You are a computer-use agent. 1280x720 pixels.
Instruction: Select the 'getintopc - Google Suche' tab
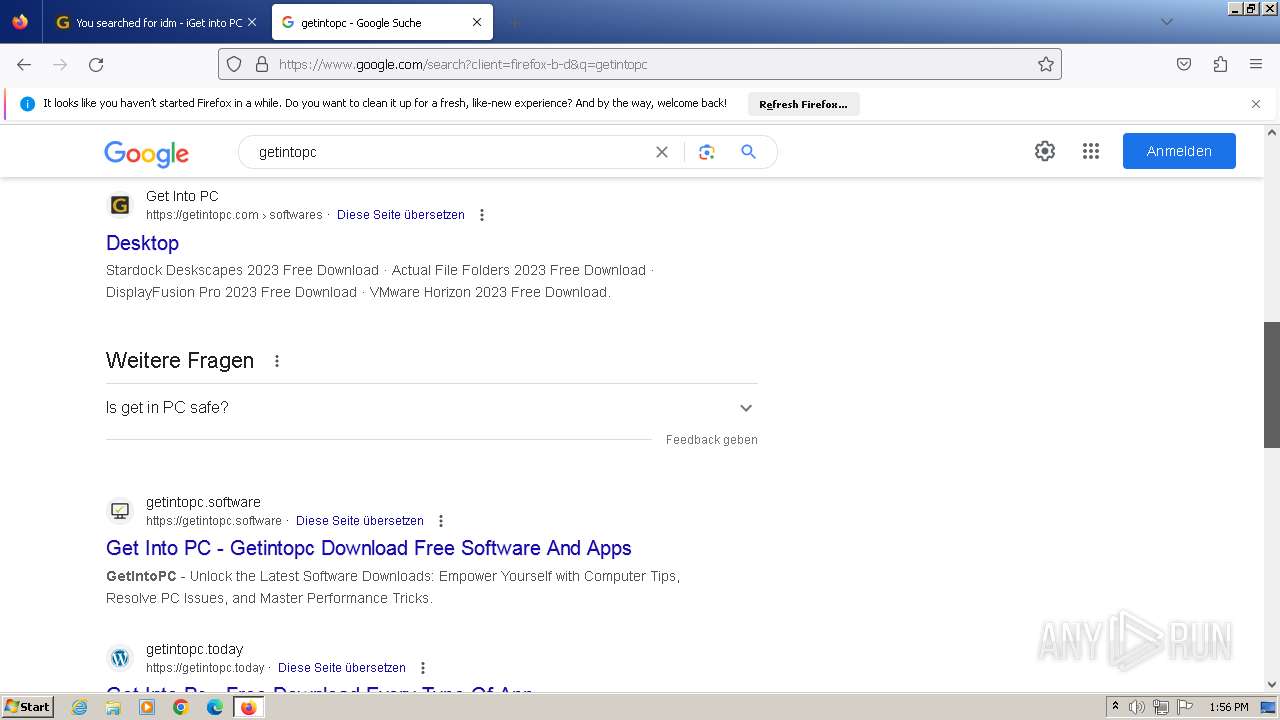[362, 22]
